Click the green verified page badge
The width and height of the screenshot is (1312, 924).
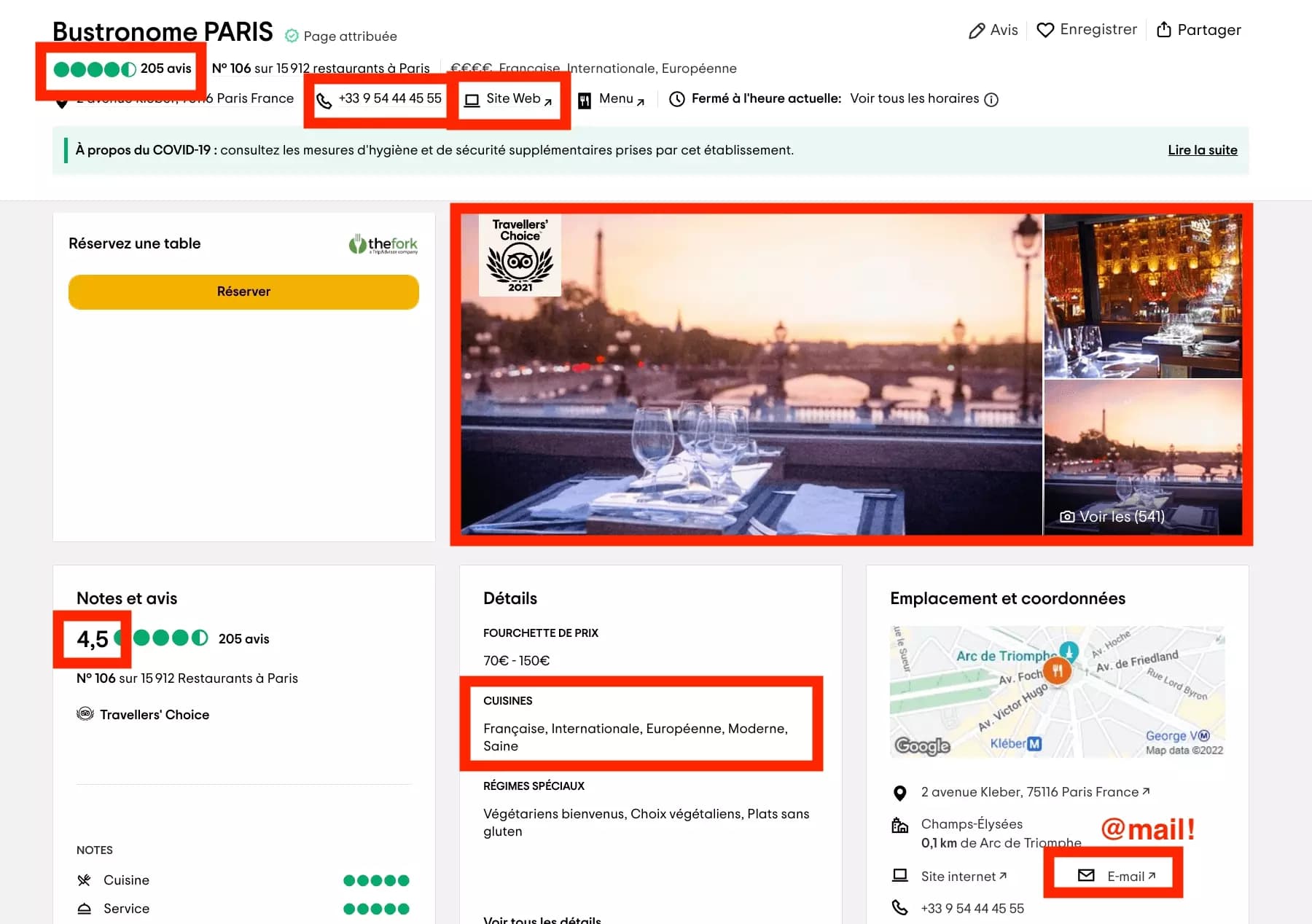click(292, 36)
